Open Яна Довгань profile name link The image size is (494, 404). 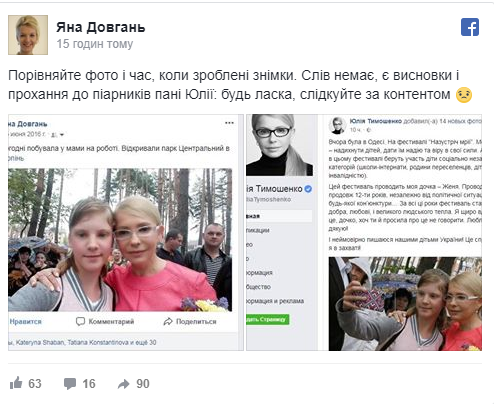click(x=100, y=27)
